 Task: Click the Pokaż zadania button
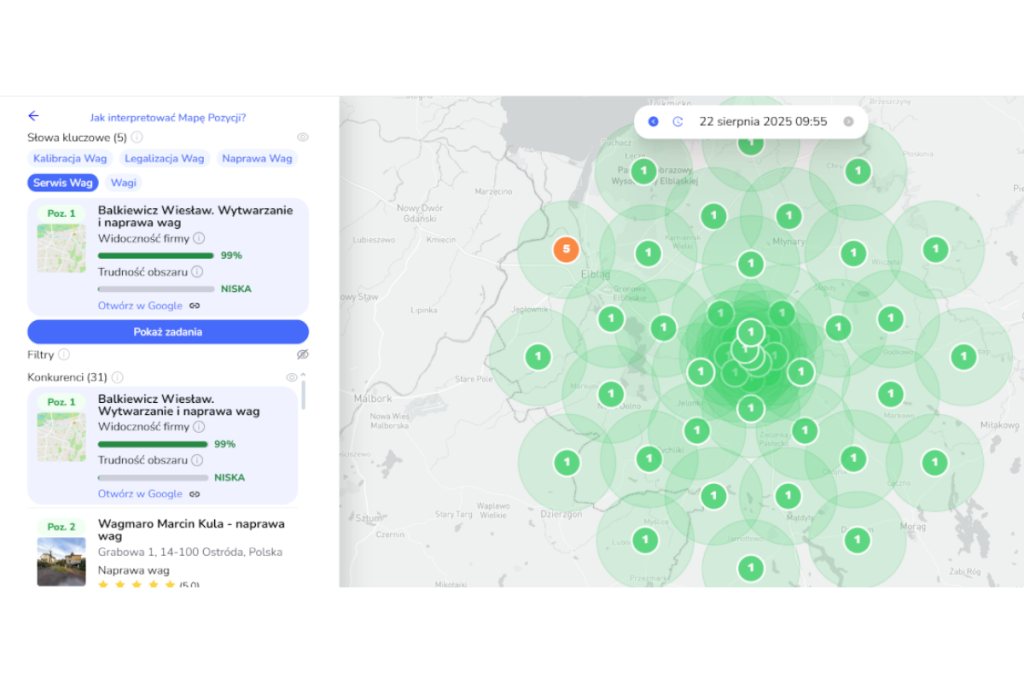click(168, 332)
